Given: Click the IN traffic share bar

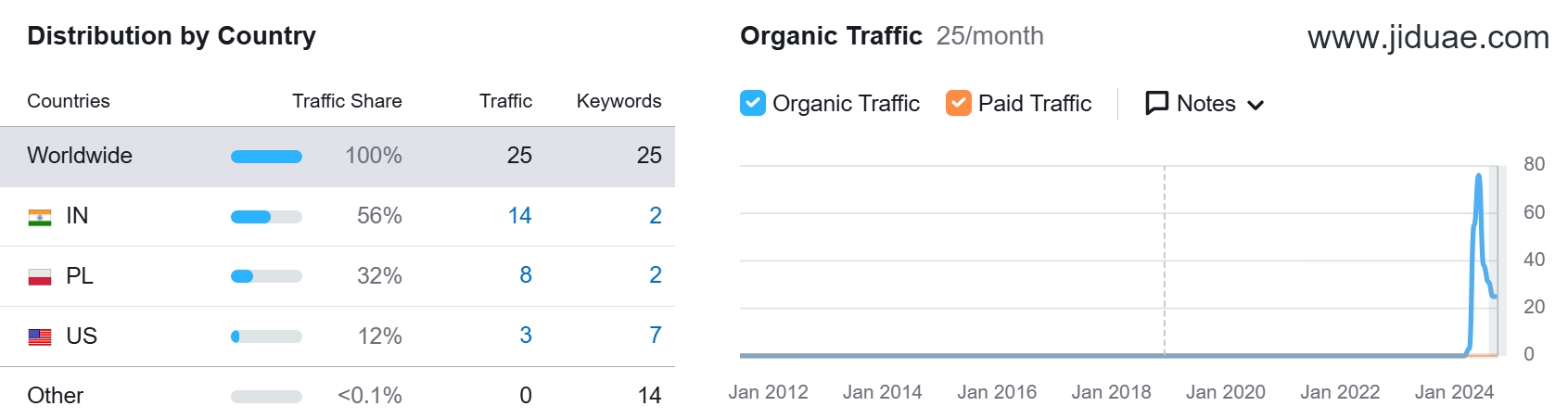Looking at the screenshot, I should click(266, 217).
